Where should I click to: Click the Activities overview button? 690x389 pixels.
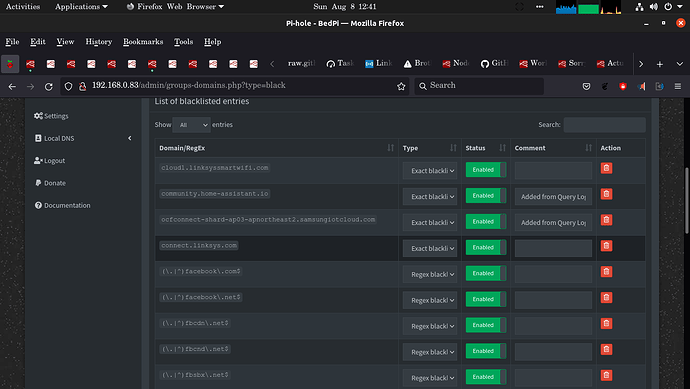click(23, 7)
